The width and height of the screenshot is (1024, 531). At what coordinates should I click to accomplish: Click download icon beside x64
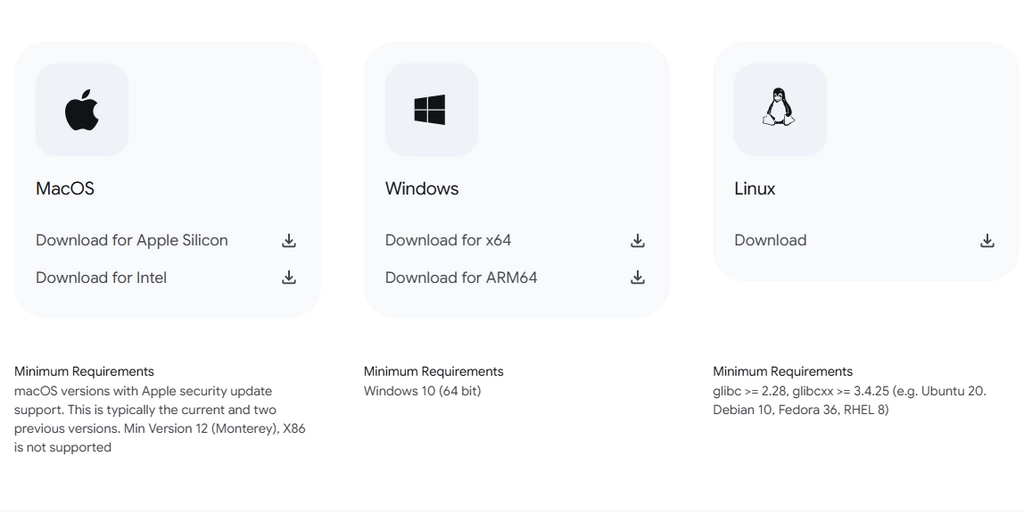[637, 240]
